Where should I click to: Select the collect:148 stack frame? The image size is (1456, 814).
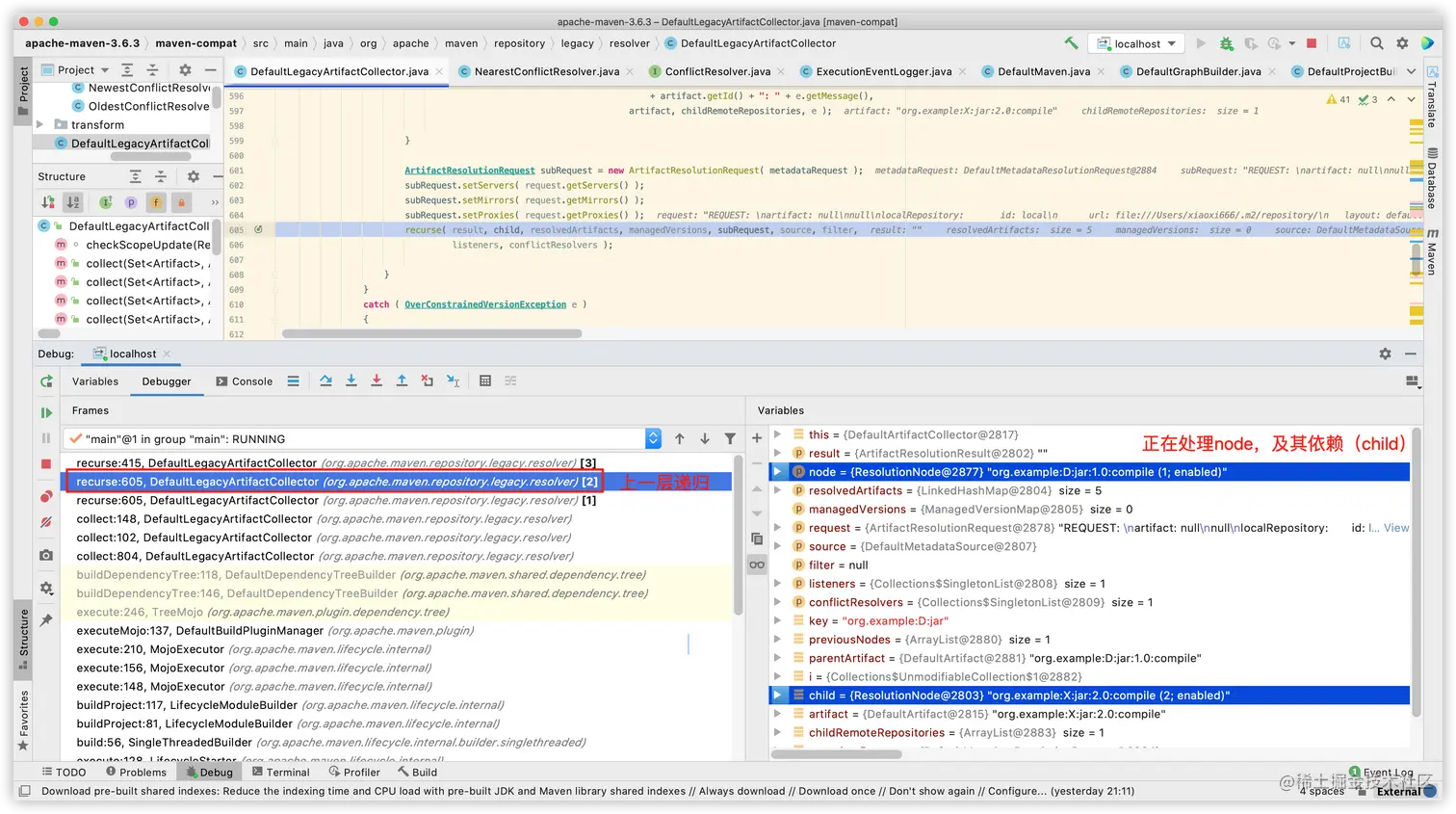pyautogui.click(x=397, y=518)
